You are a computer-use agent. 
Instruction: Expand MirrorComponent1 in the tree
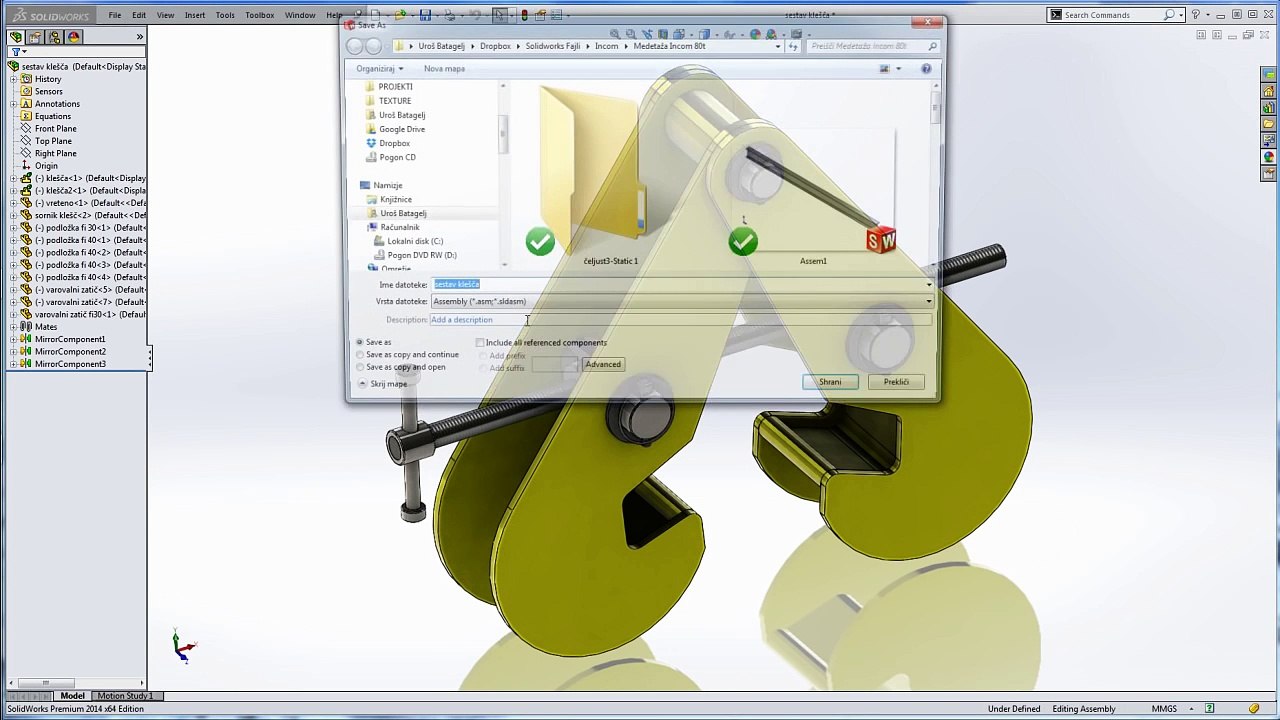[14, 339]
